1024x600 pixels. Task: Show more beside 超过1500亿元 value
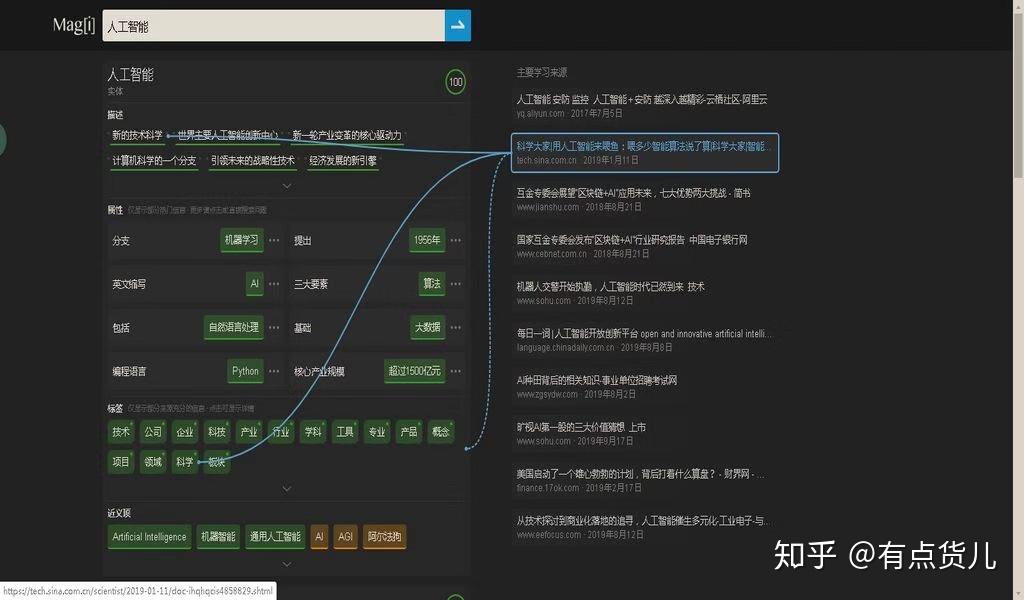(456, 371)
